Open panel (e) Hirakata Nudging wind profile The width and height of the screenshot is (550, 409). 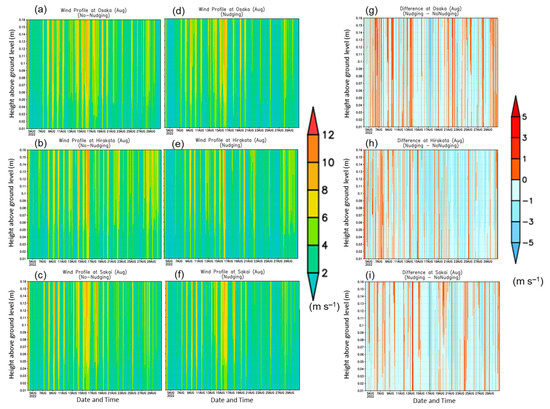coord(231,204)
